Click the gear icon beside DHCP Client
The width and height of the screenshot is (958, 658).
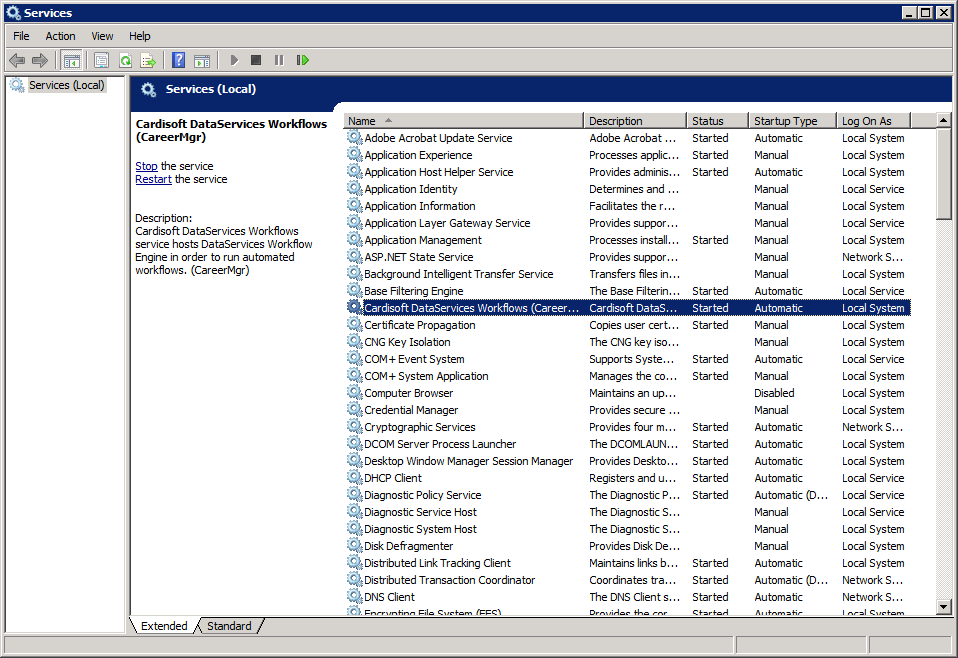tap(354, 477)
